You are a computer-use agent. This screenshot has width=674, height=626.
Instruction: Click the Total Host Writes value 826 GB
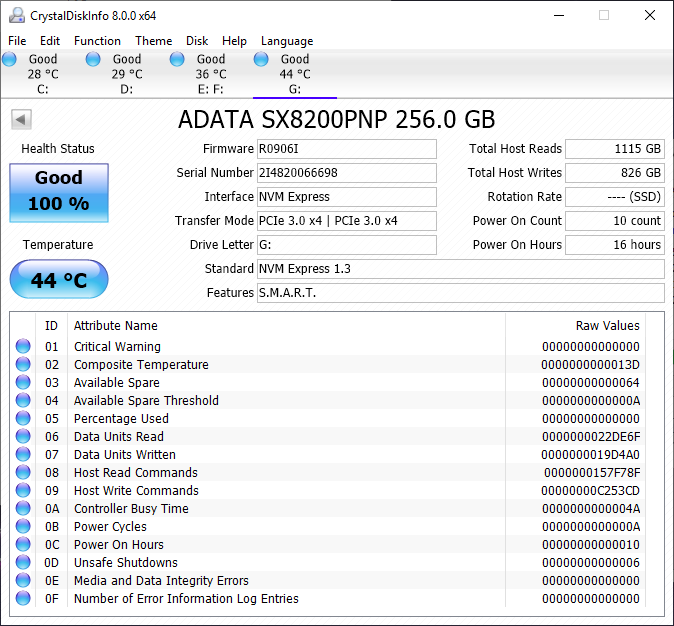[615, 173]
